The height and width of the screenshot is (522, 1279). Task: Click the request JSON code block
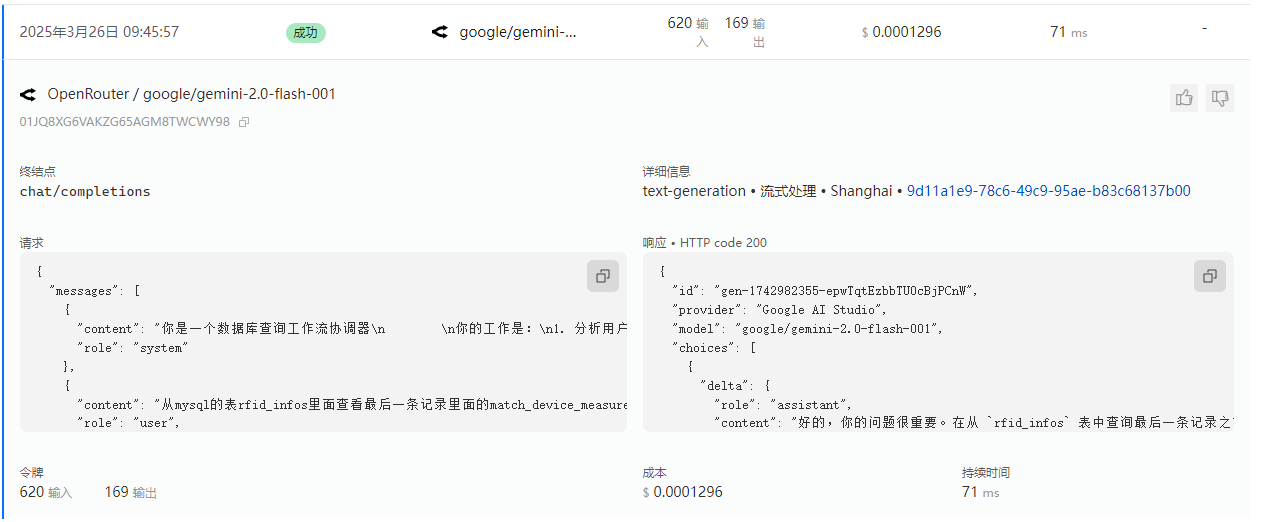[x=323, y=342]
